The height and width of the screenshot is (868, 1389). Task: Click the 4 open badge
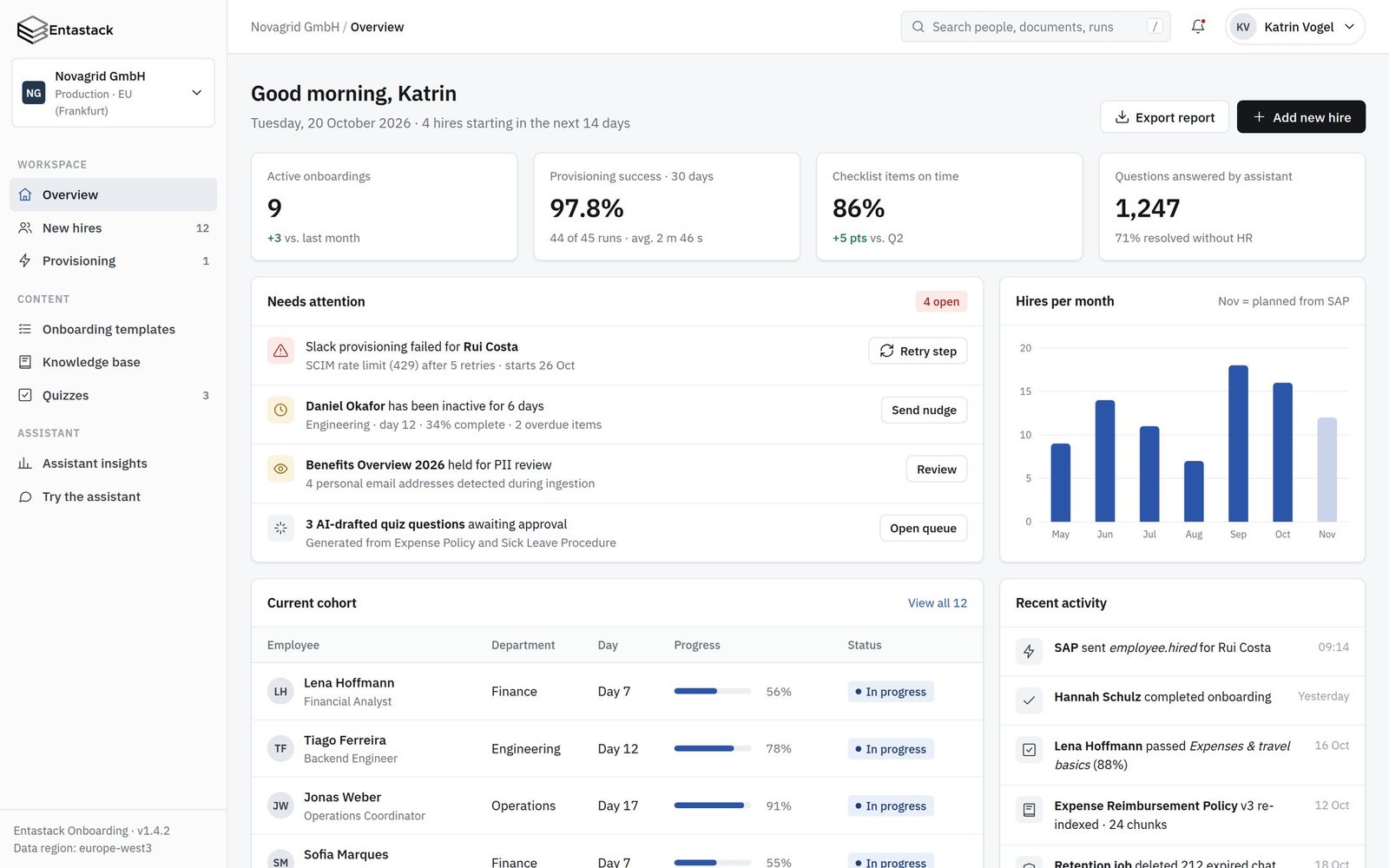(941, 301)
